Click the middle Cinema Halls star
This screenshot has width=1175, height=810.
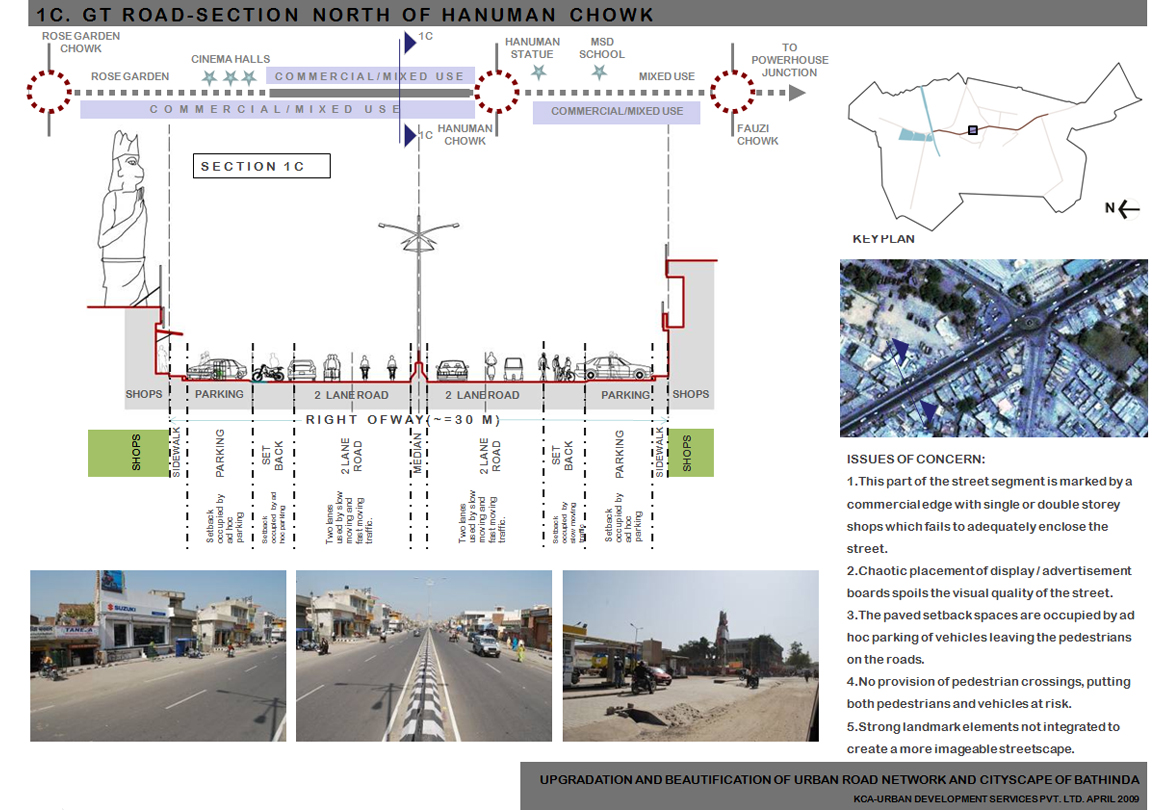(x=229, y=77)
